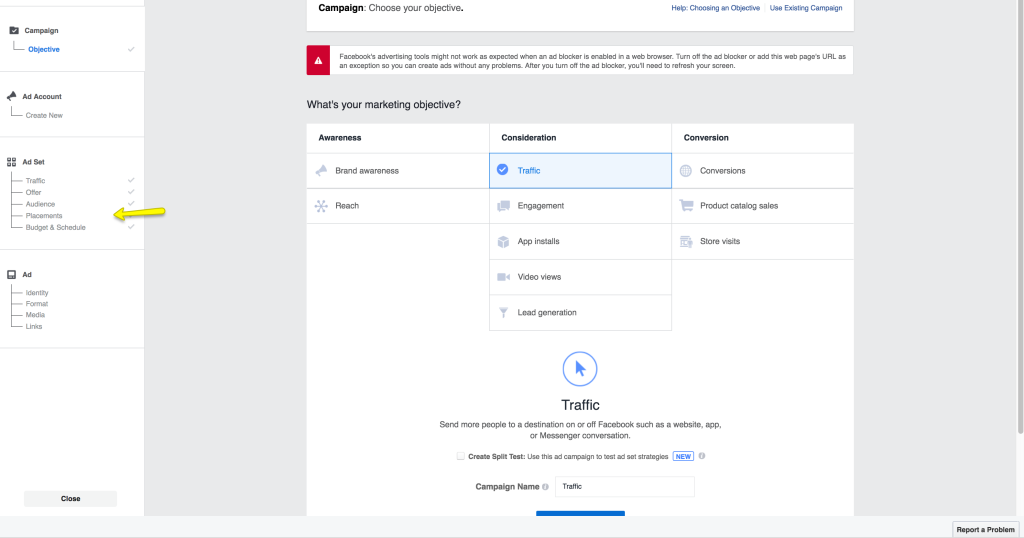Go to Media under Ad
1024x538 pixels.
35,315
